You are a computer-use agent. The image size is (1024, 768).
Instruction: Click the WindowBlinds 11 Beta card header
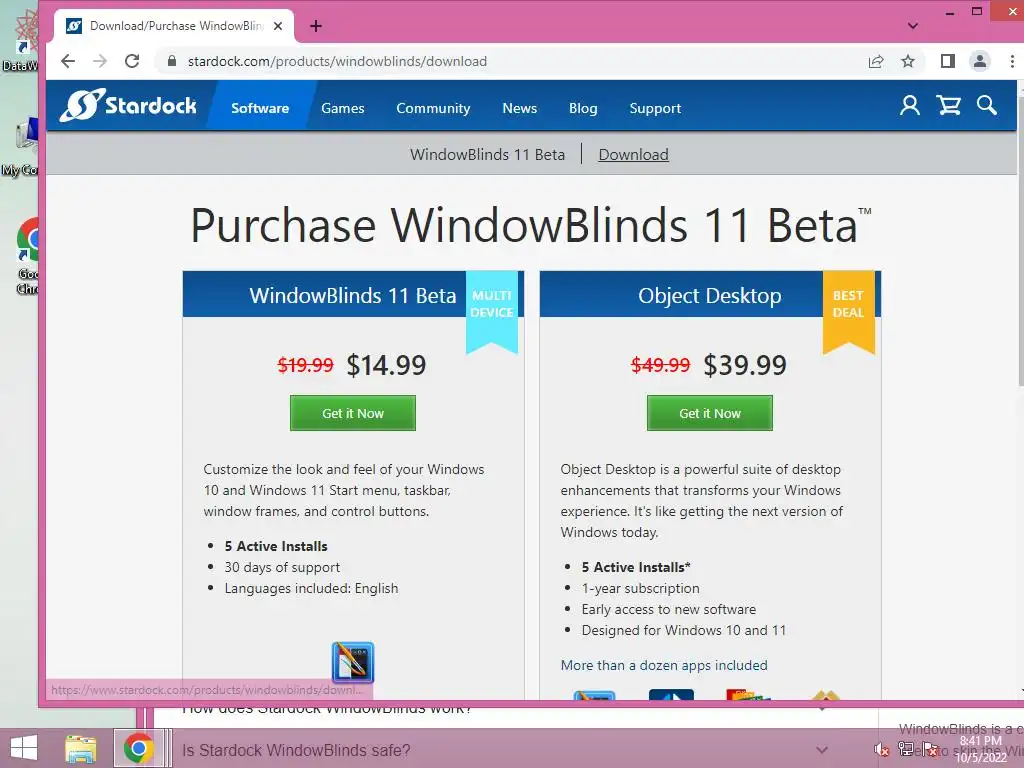tap(353, 295)
